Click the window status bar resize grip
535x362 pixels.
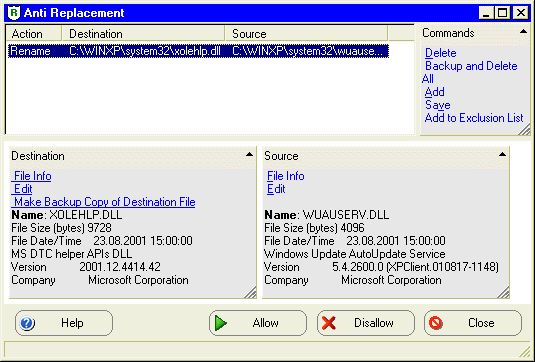click(524, 352)
